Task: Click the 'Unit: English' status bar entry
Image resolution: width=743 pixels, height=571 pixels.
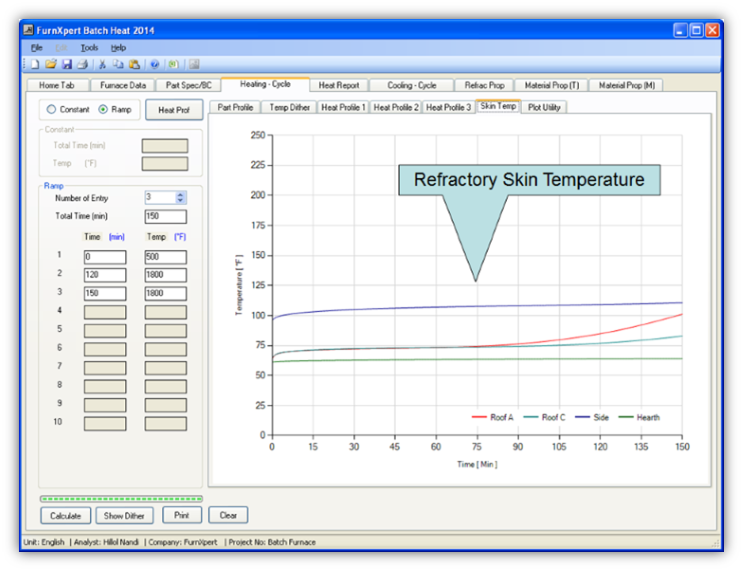Action: 44,542
